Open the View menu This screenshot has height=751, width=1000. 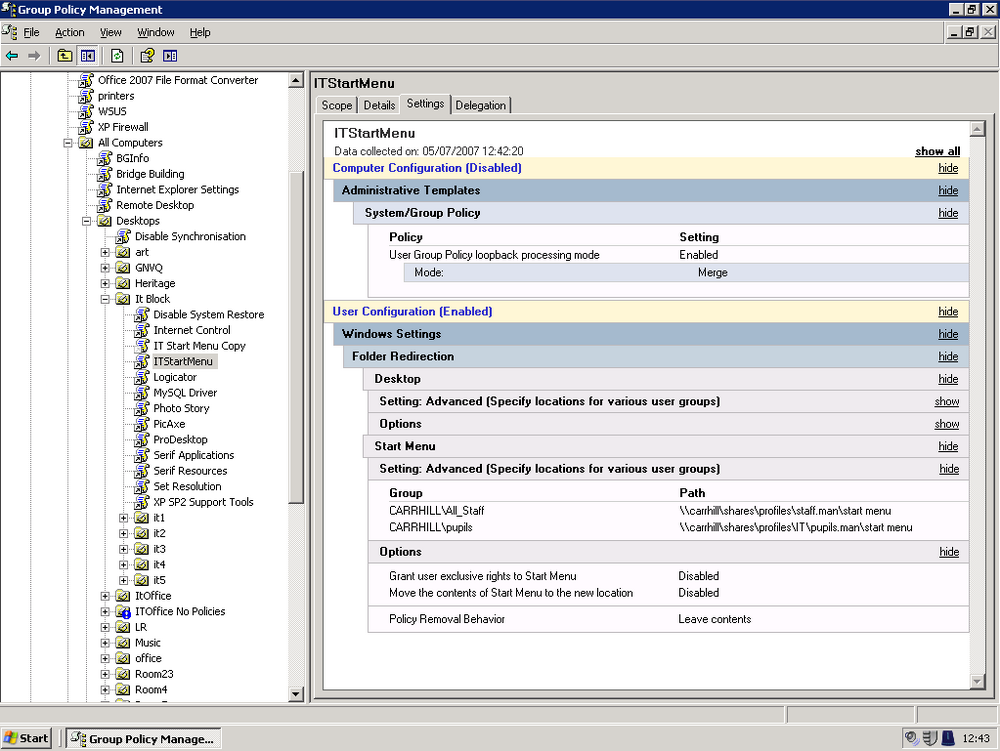pos(110,33)
